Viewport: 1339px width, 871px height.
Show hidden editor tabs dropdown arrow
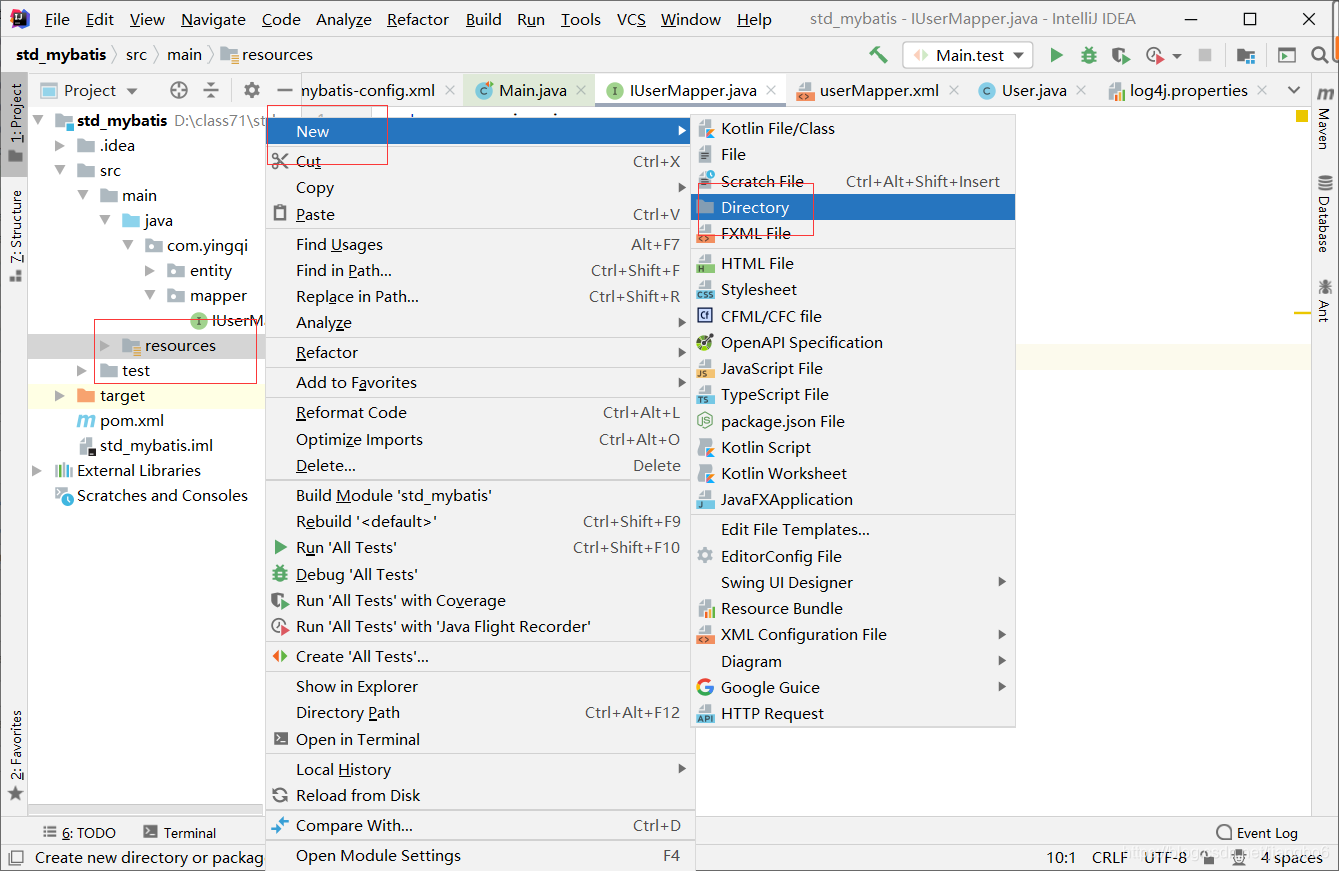[1293, 90]
